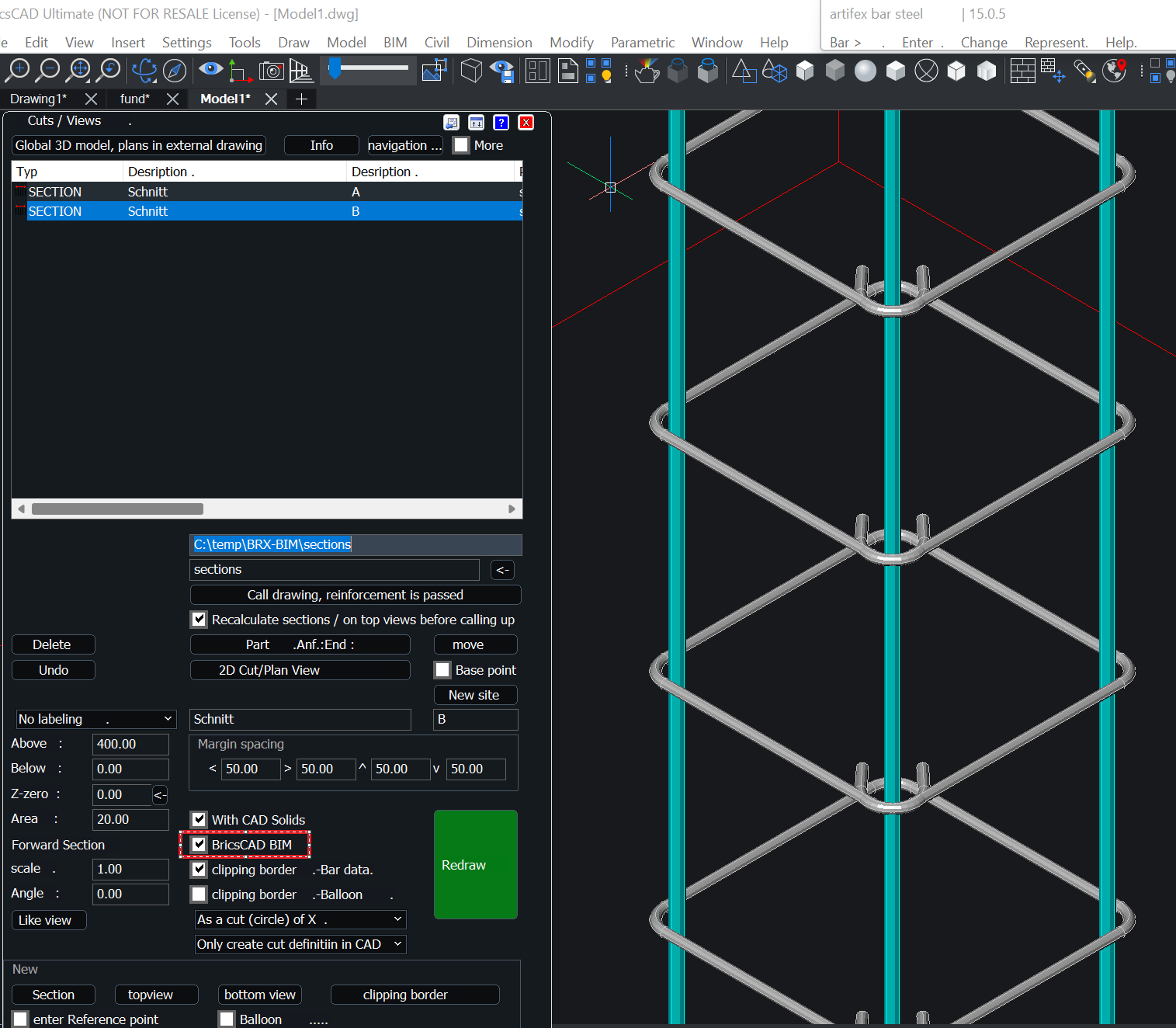Open the No labeling dropdown

[95, 719]
